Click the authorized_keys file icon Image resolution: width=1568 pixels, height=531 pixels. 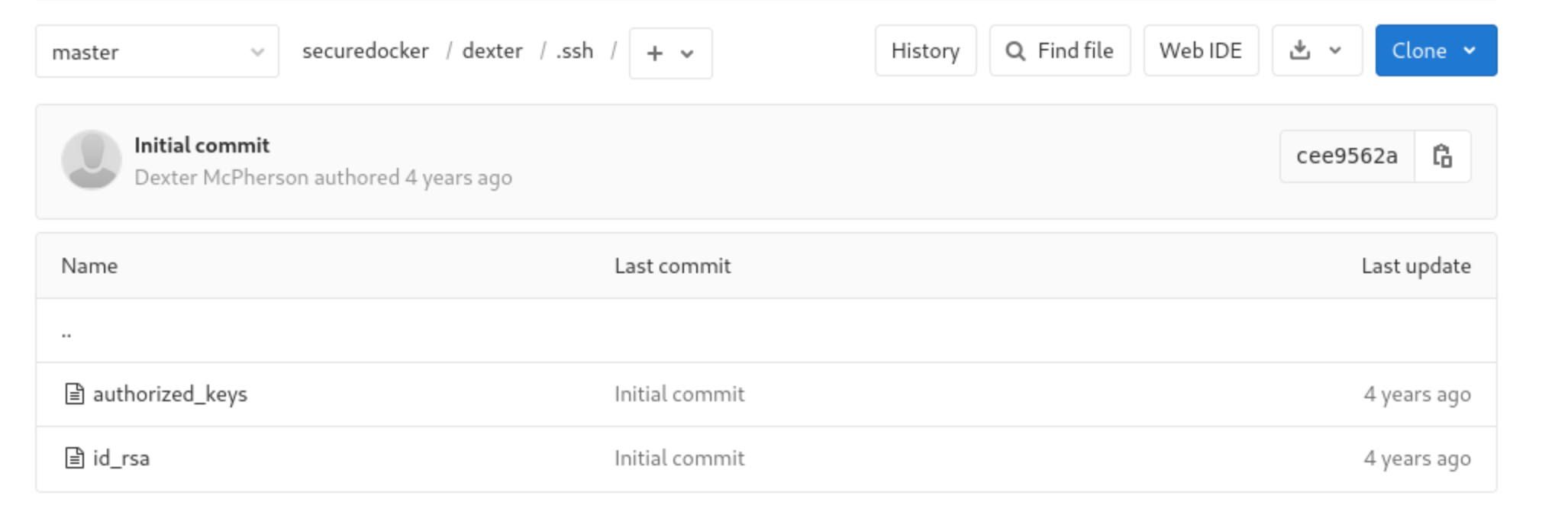click(x=74, y=394)
